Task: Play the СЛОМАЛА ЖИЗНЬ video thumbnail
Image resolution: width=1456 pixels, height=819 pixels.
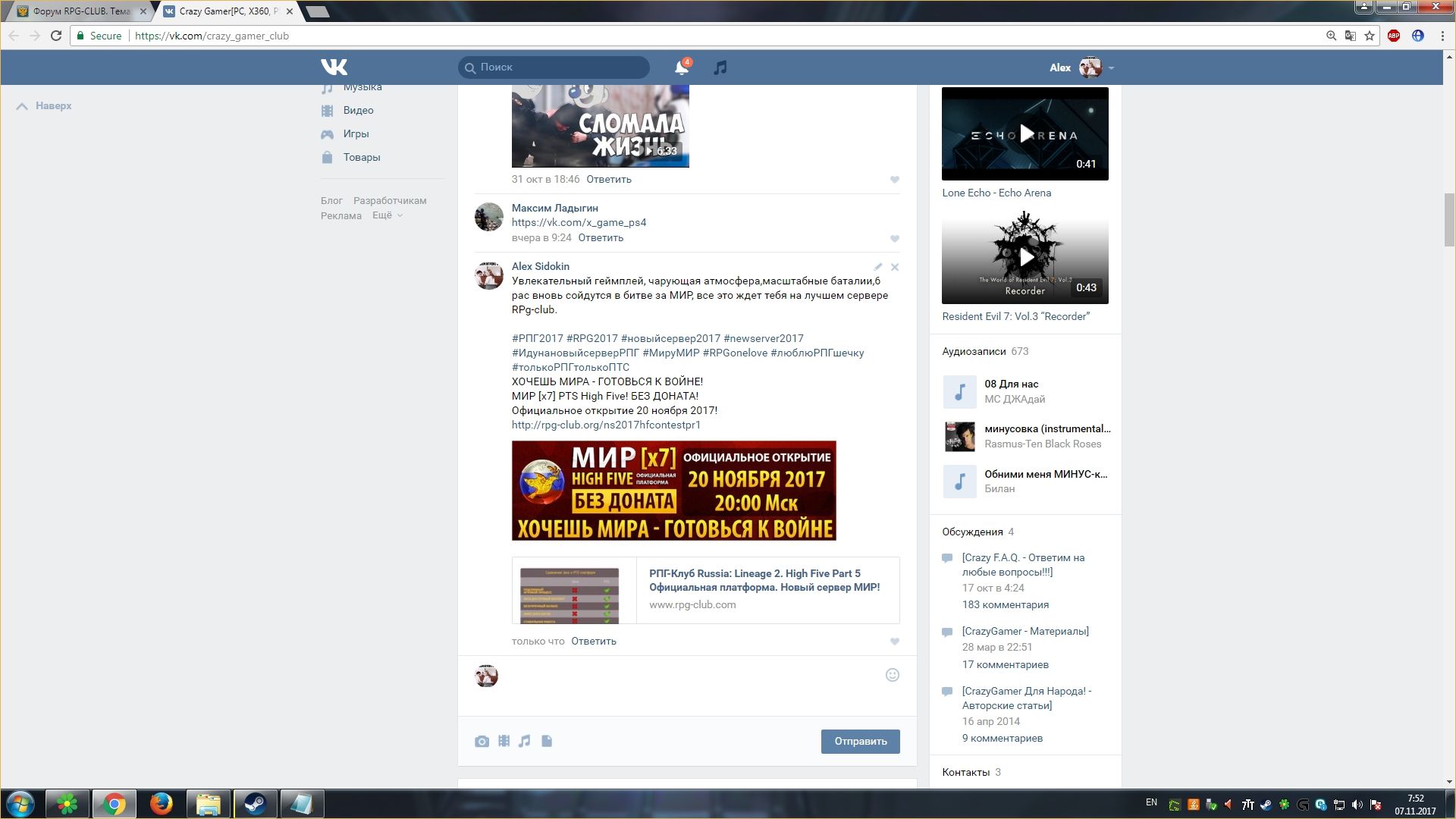Action: click(x=600, y=126)
